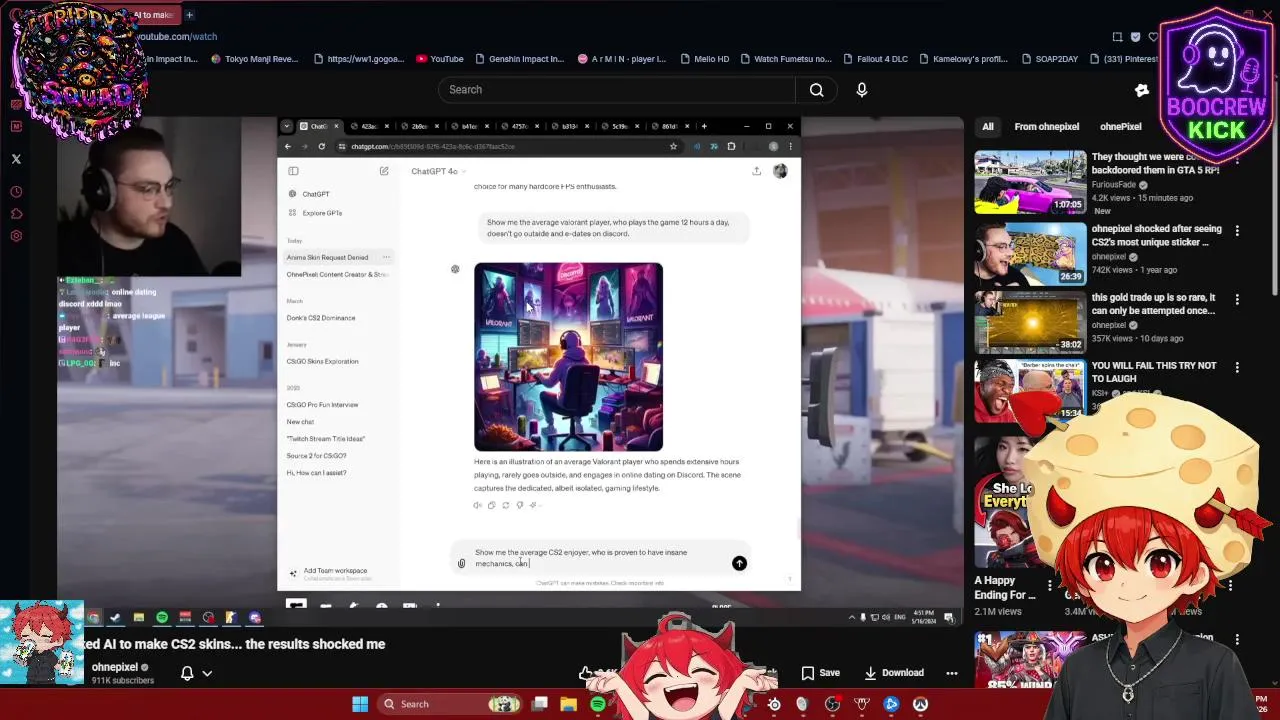The height and width of the screenshot is (720, 1280).
Task: Open the Donk's CS2 Dominance chat
Action: (321, 318)
